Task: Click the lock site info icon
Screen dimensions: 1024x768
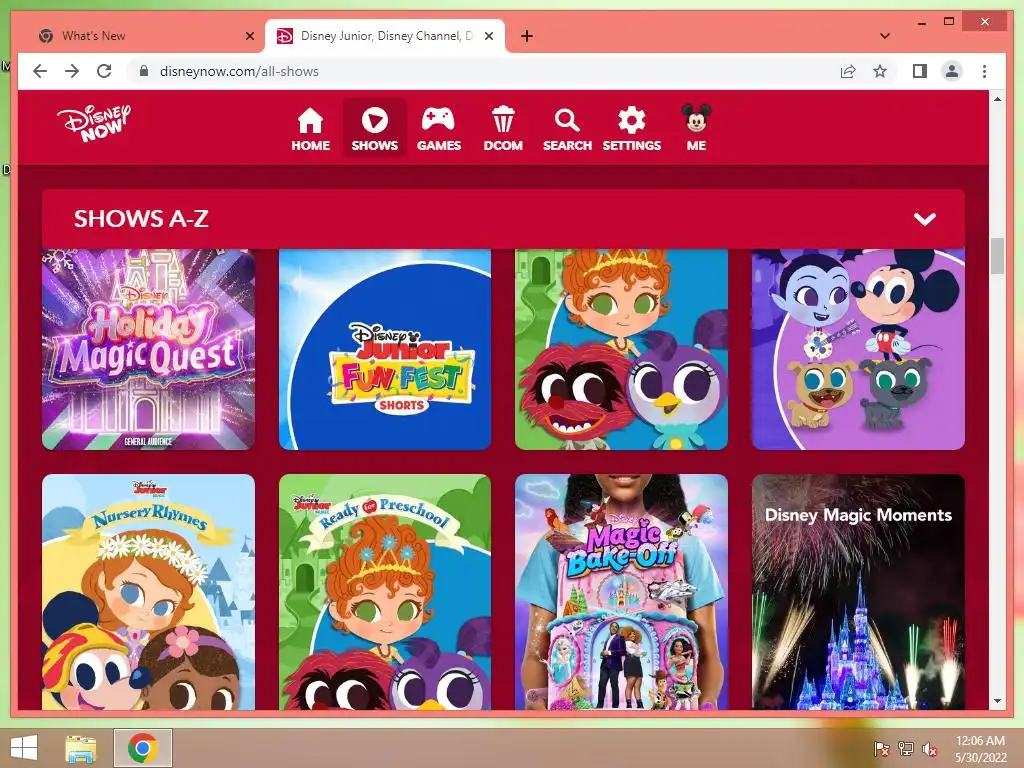Action: (144, 71)
